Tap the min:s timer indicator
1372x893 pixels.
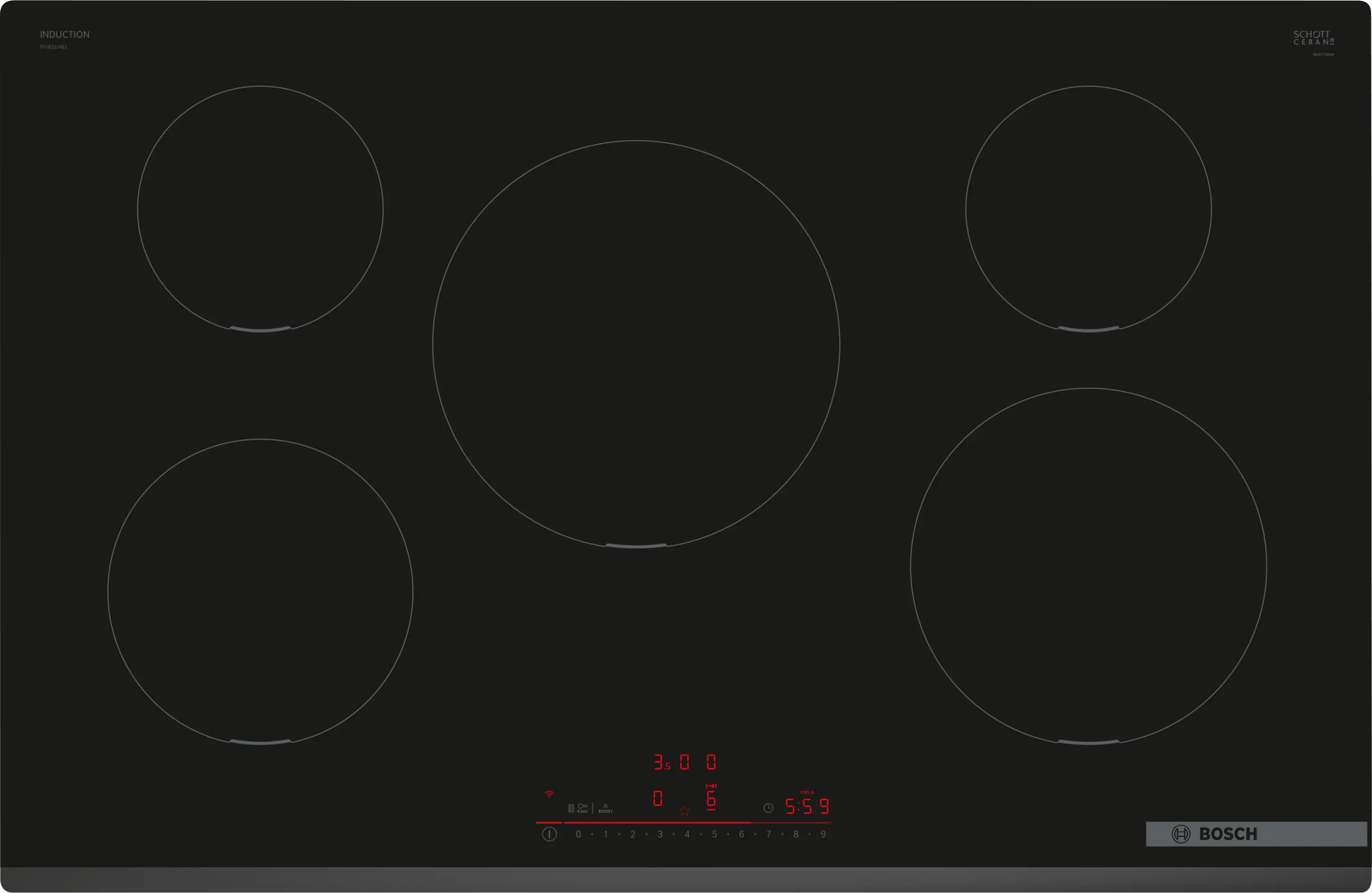pos(807,793)
